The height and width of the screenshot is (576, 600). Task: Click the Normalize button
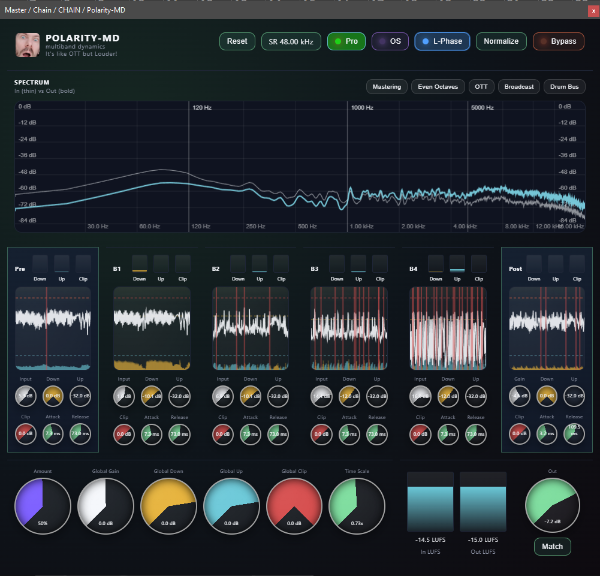point(500,42)
